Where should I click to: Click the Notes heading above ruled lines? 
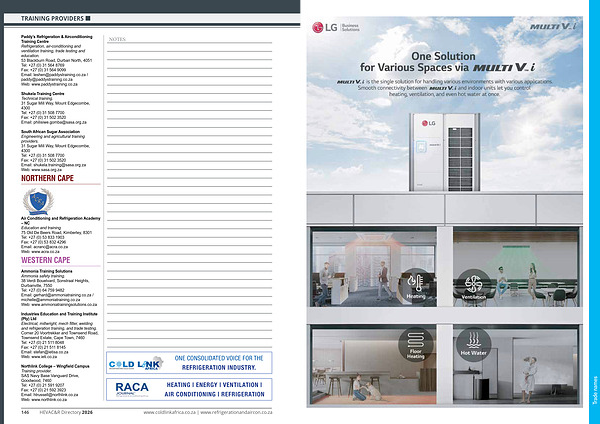pos(117,39)
